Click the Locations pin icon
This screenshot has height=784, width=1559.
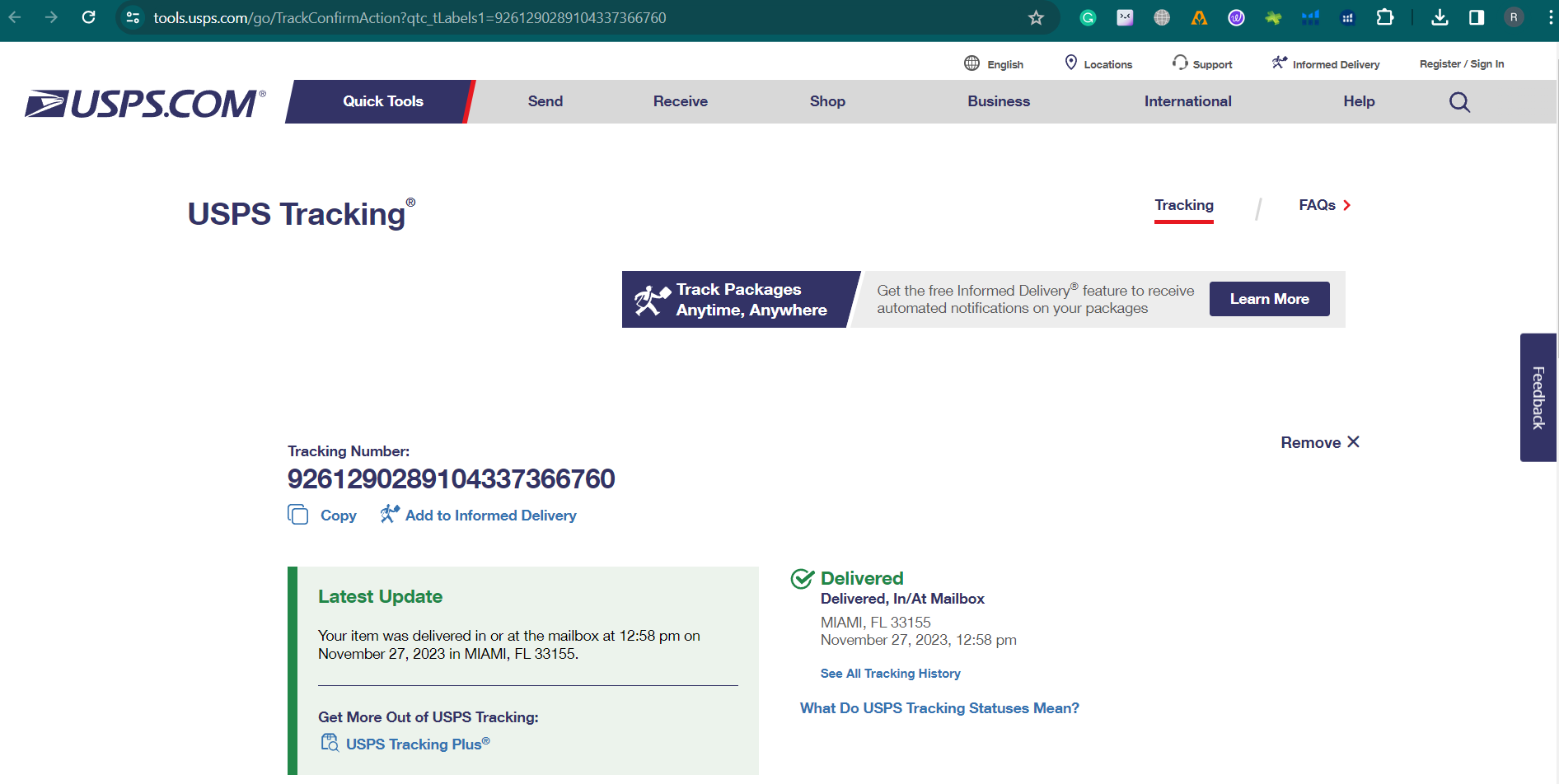point(1071,63)
